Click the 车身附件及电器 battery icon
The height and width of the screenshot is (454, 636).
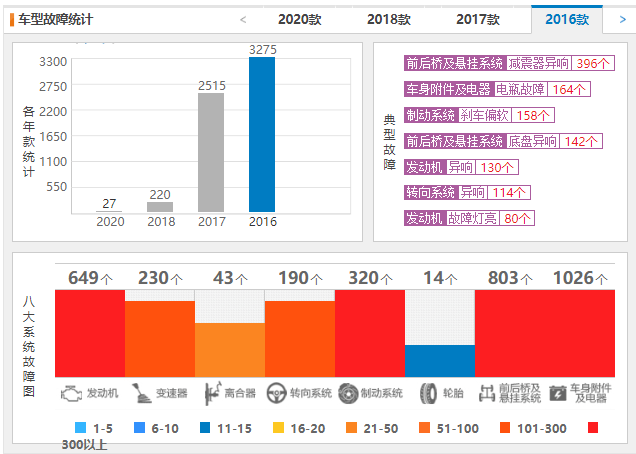coord(558,394)
